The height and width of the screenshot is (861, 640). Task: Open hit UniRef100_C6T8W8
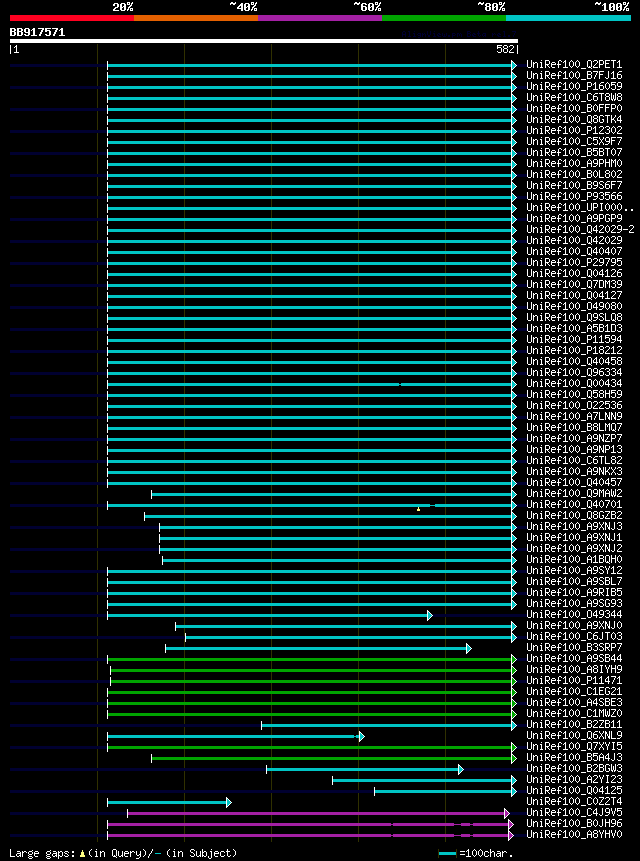point(574,98)
